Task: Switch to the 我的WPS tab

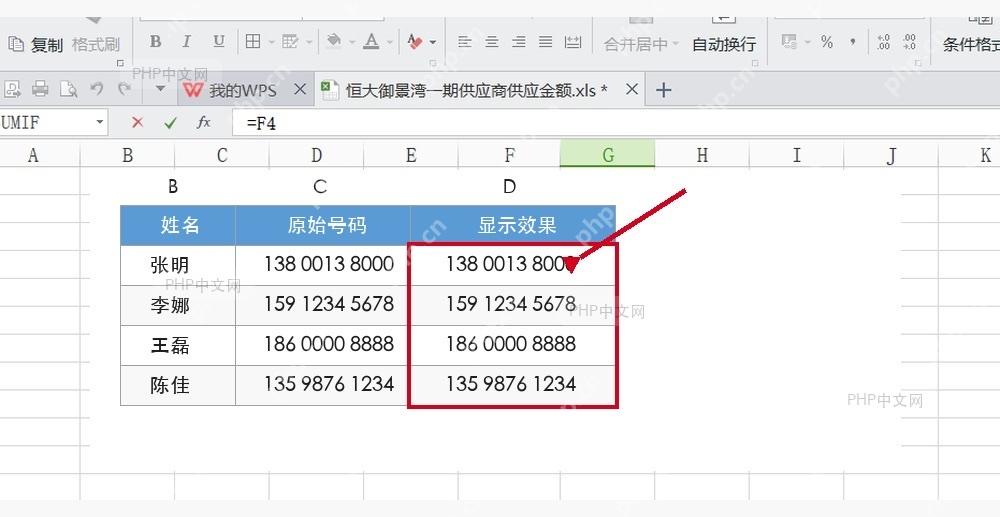Action: pyautogui.click(x=242, y=90)
